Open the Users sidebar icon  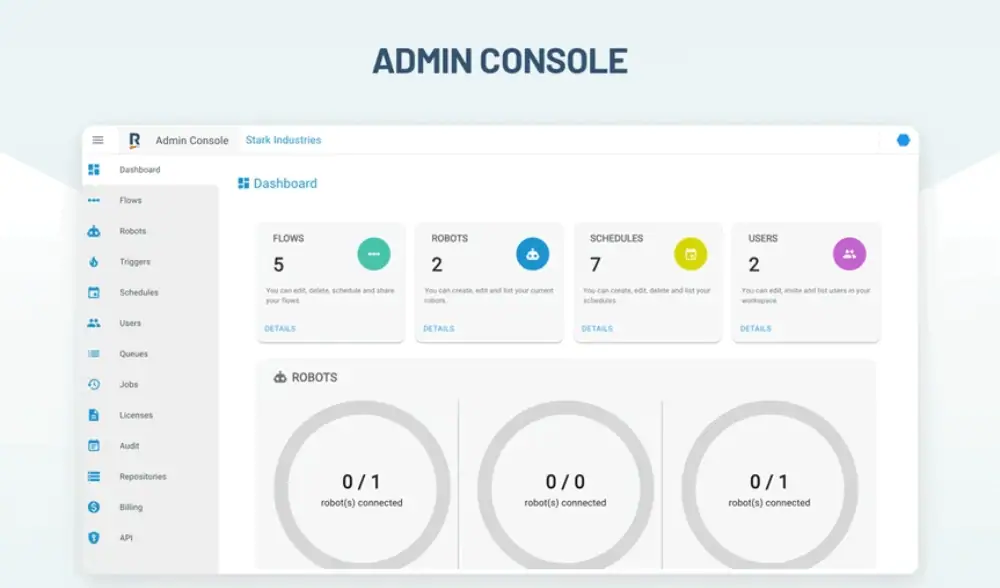pos(94,323)
